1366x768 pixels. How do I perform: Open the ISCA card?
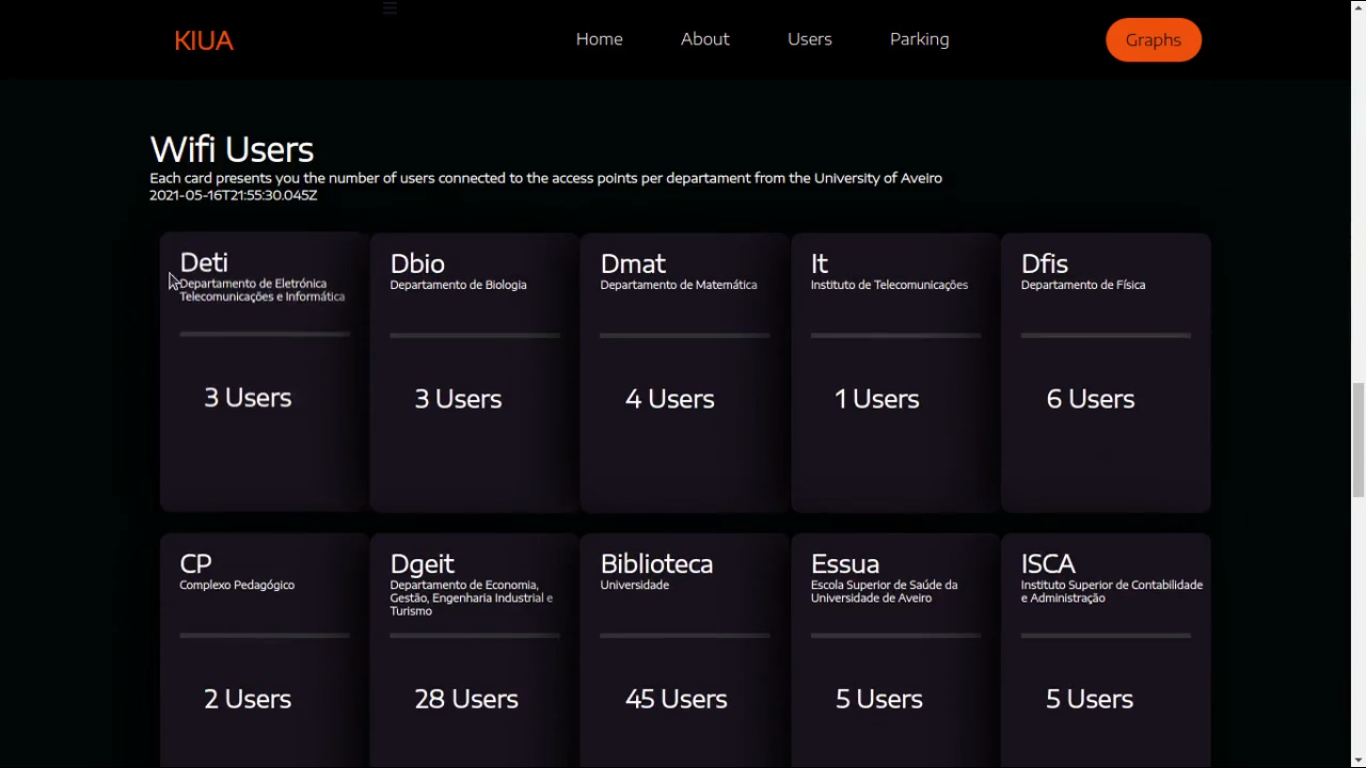point(1105,650)
